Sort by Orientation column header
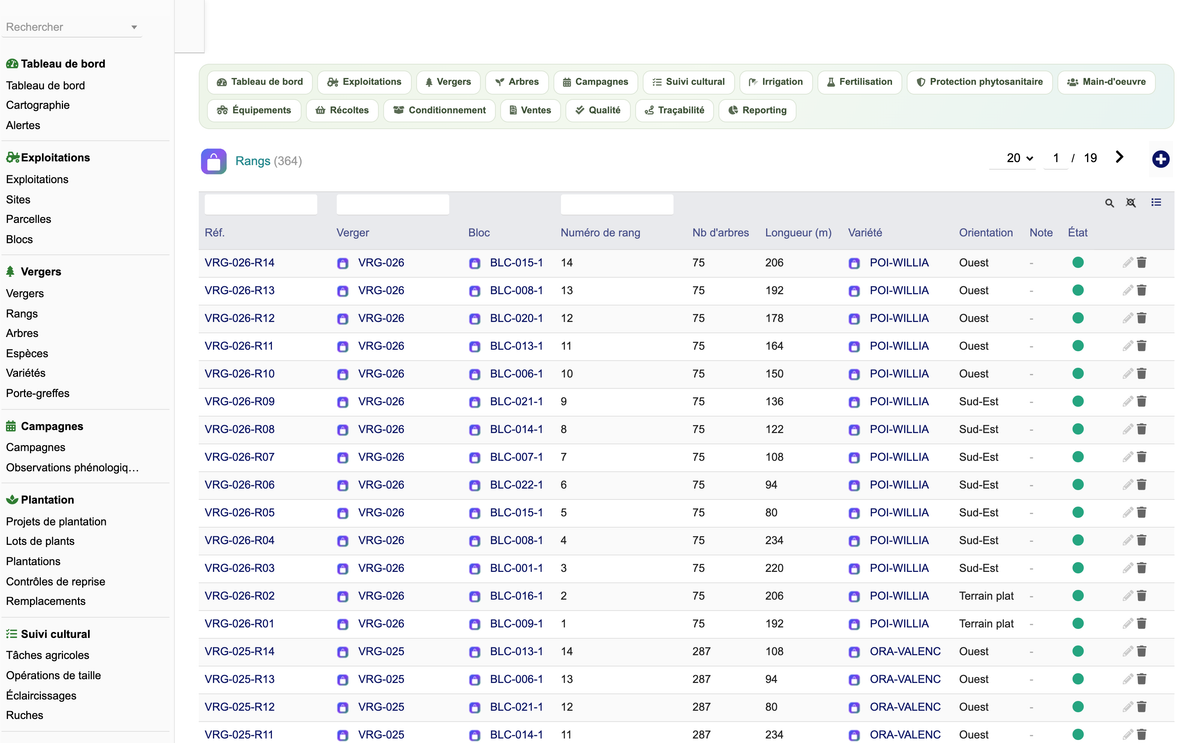 pyautogui.click(x=986, y=233)
